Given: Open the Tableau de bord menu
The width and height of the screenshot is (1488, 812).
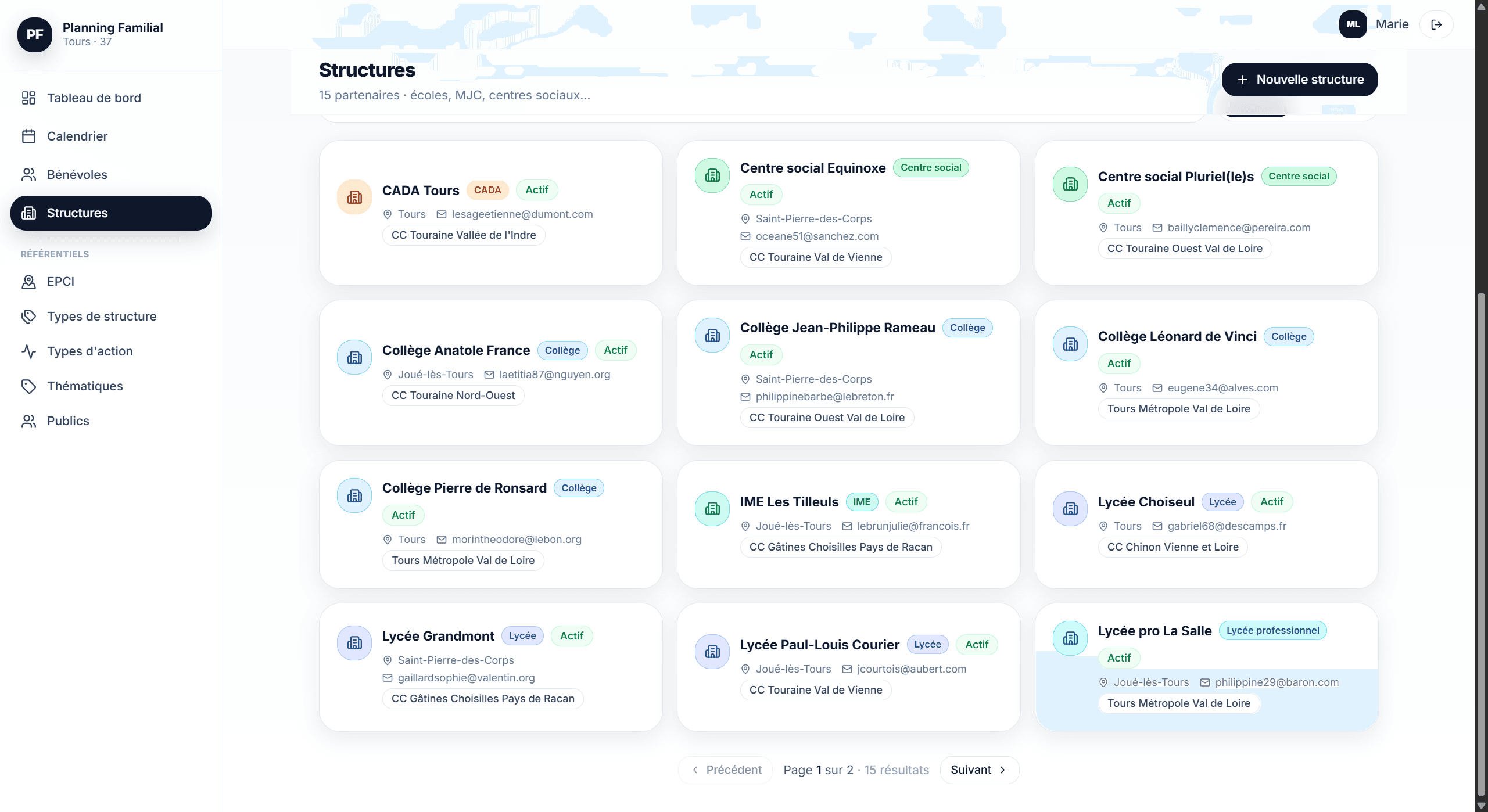Looking at the screenshot, I should click(x=111, y=98).
